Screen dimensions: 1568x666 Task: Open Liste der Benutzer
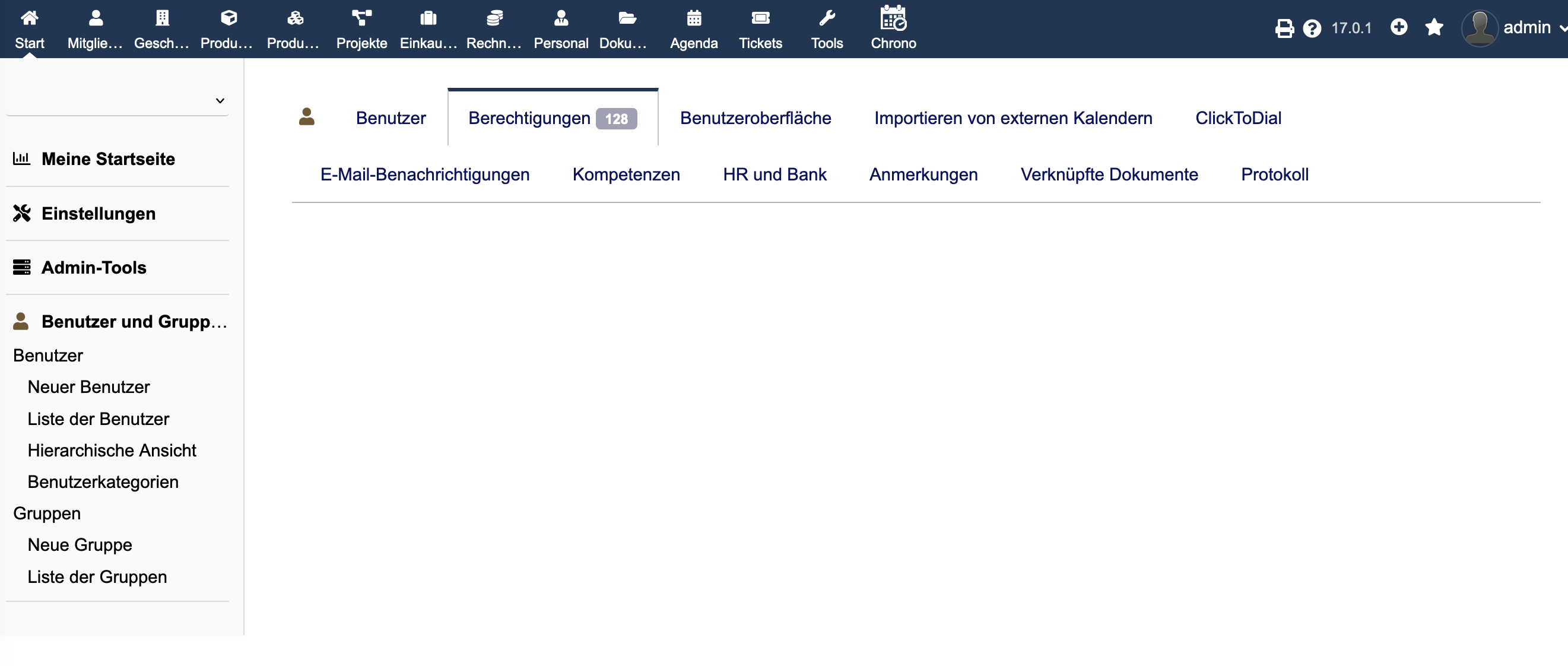pos(99,419)
